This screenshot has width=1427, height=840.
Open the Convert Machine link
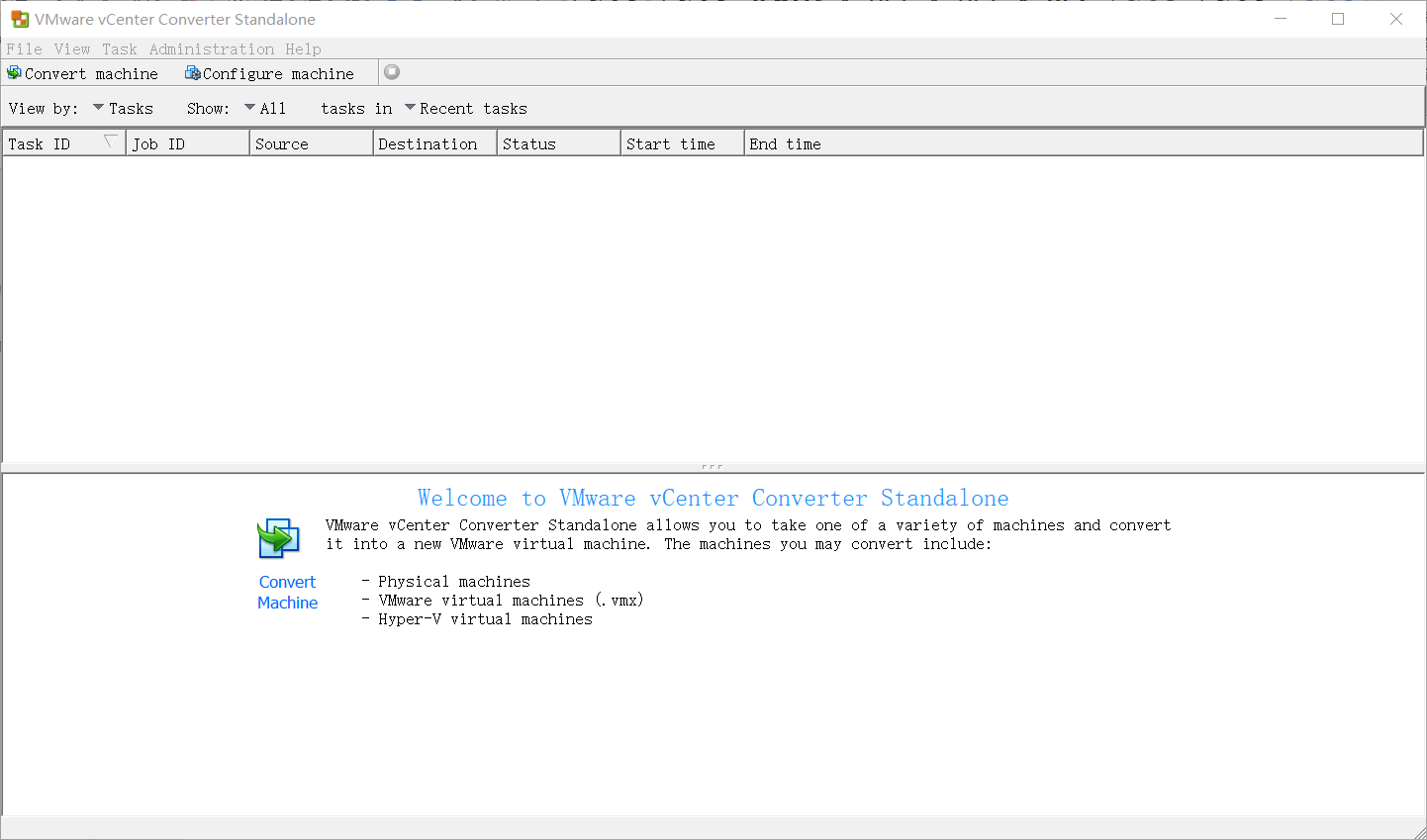pyautogui.click(x=287, y=593)
